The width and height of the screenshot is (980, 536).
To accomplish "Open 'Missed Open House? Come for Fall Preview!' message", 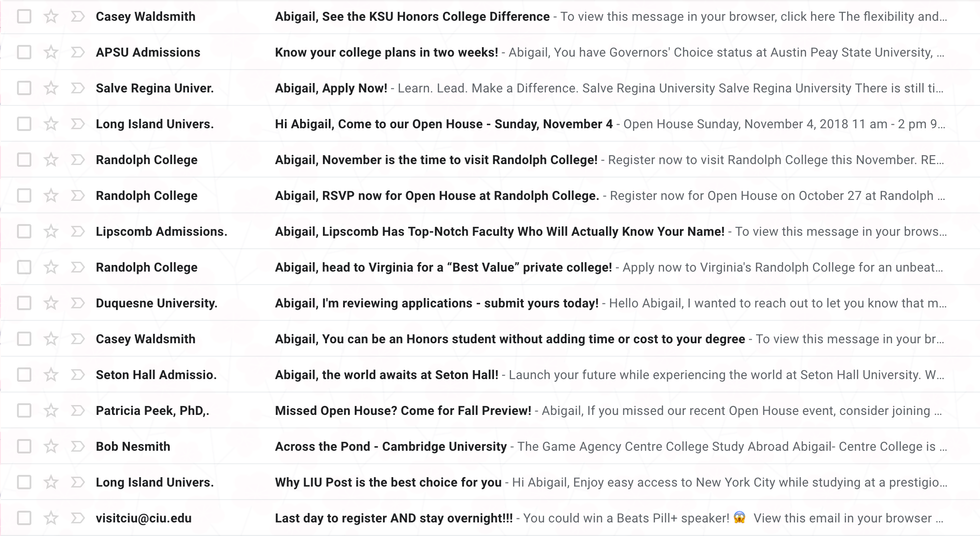I will coord(403,410).
